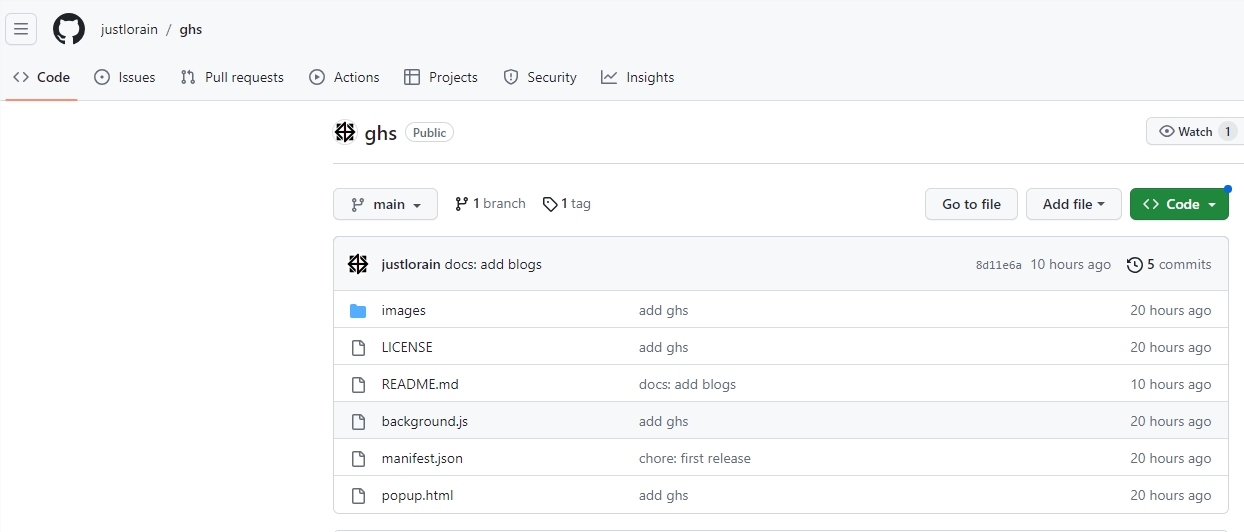This screenshot has width=1244, height=532.
Task: Open the Pull requests tab
Action: (232, 77)
